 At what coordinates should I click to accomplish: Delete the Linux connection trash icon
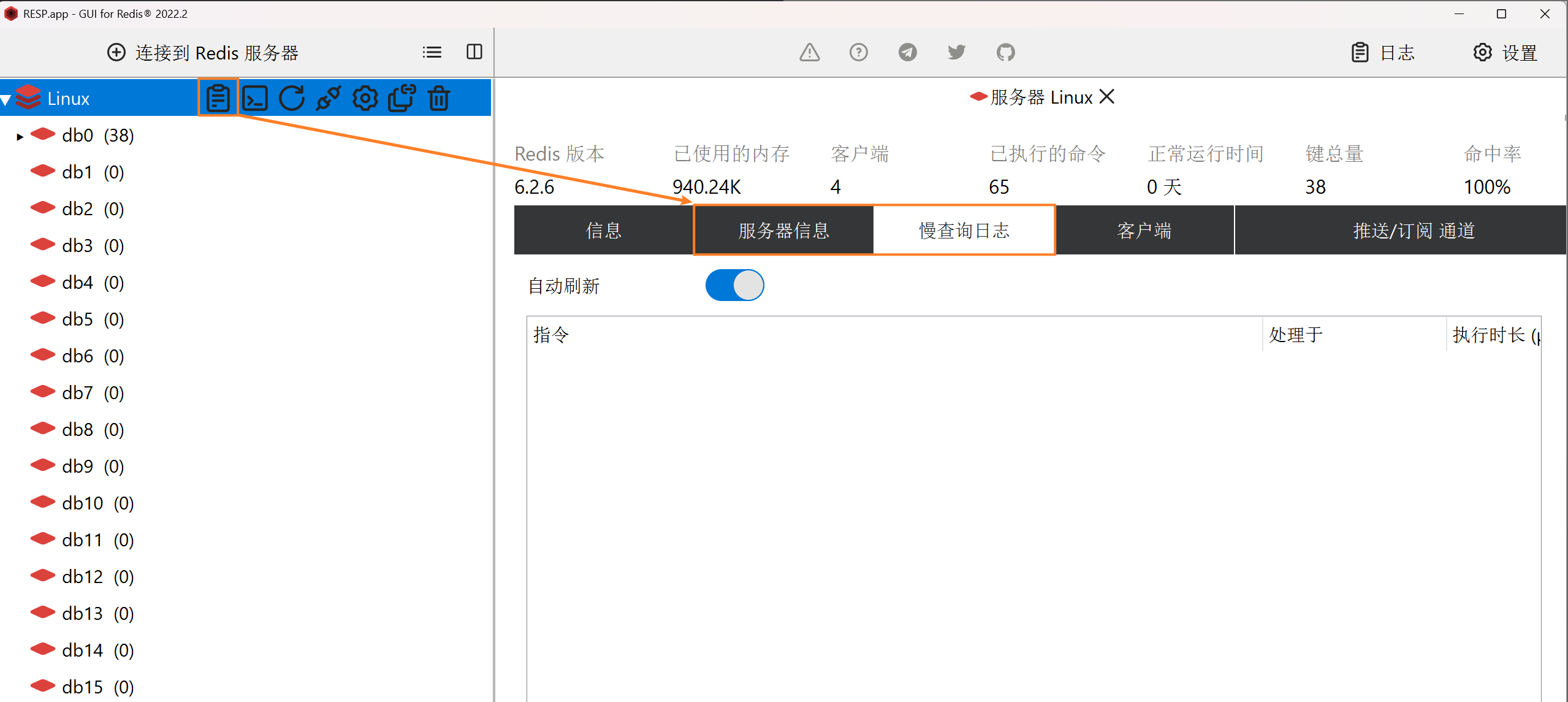click(439, 98)
